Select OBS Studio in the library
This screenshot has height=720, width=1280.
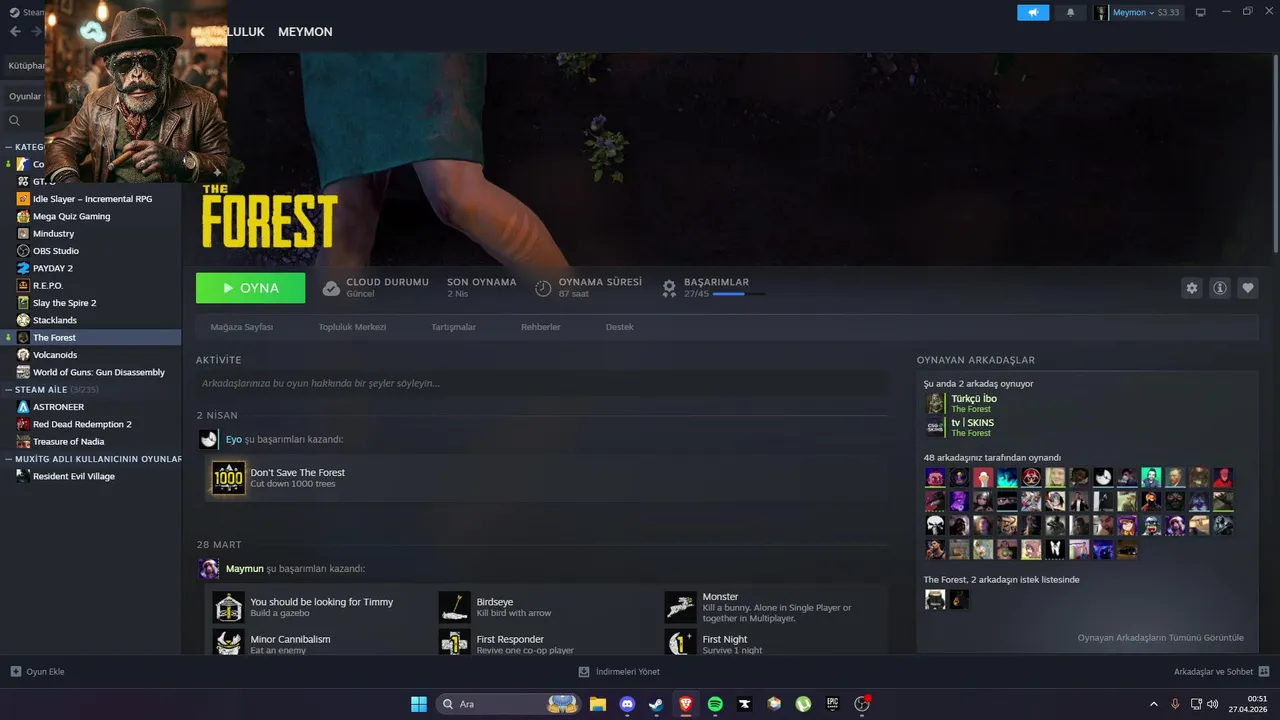pyautogui.click(x=55, y=251)
